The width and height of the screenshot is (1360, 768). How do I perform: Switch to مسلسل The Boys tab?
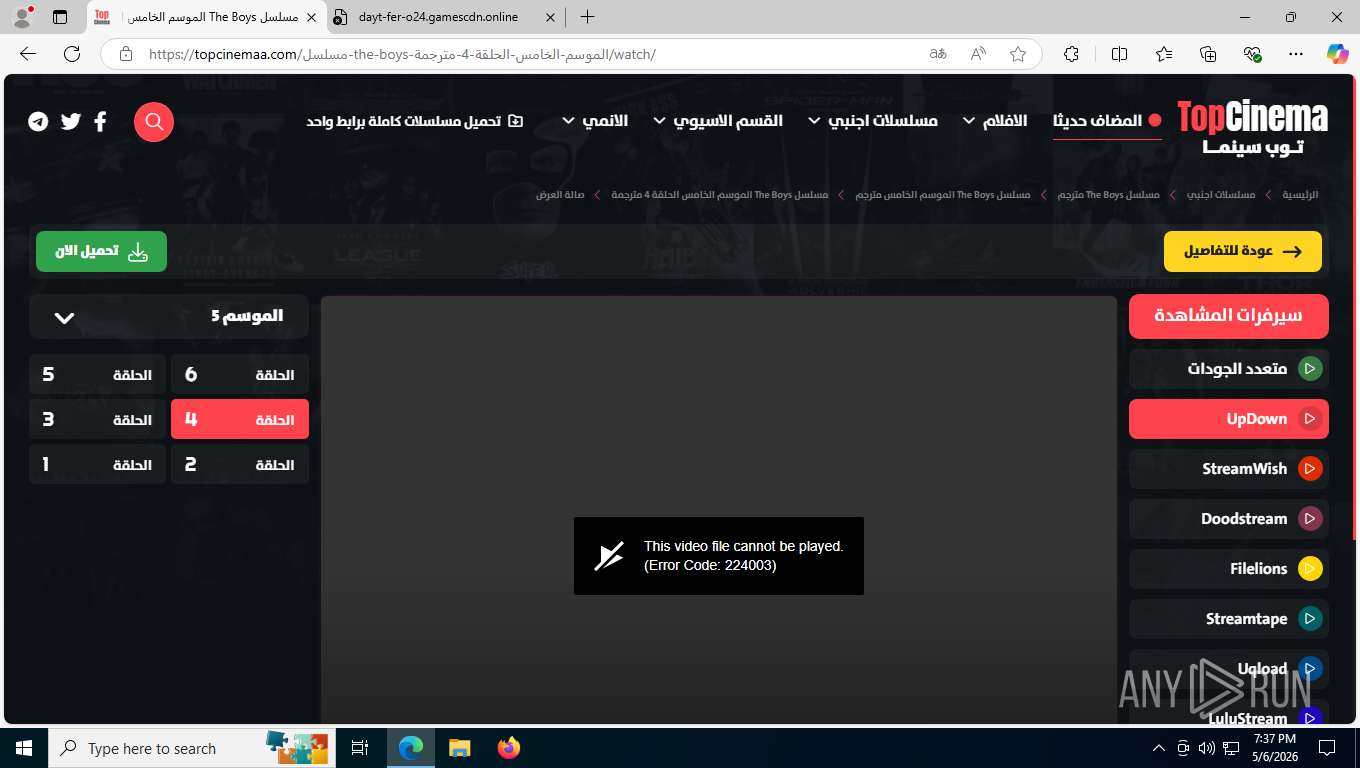pos(205,17)
